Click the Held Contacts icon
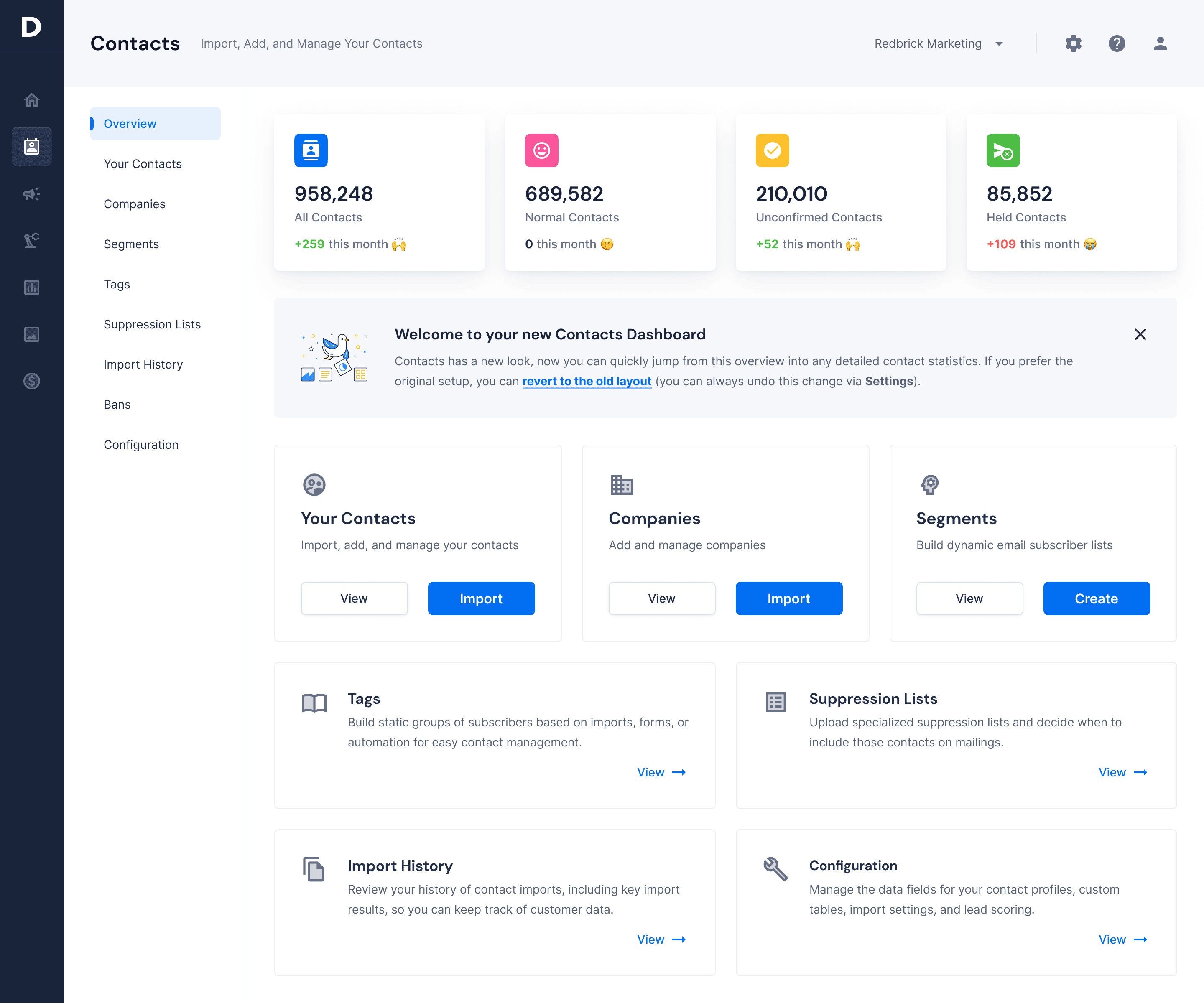This screenshot has height=1003, width=1204. [1003, 150]
